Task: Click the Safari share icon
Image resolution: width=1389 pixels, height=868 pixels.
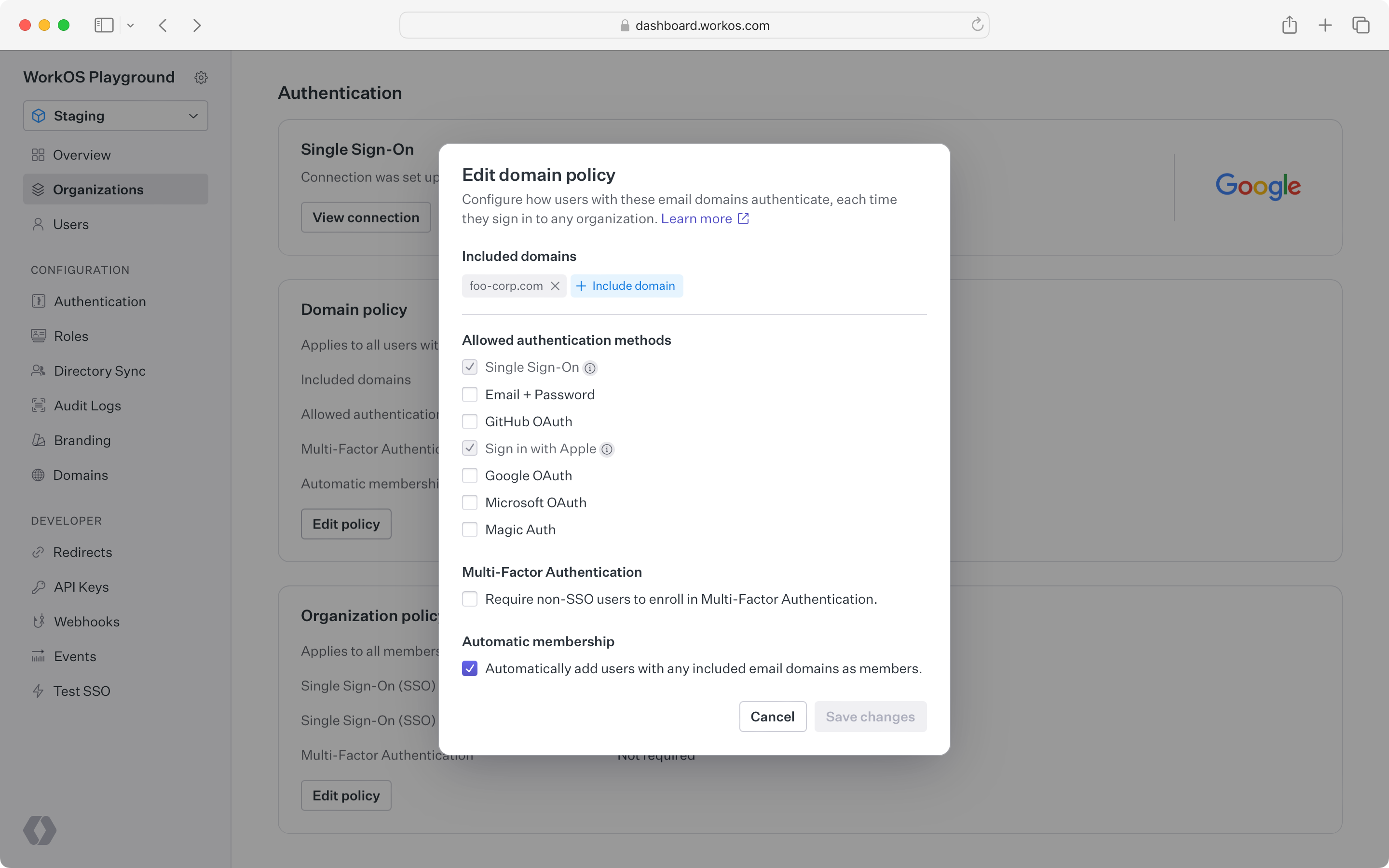Action: [1289, 25]
